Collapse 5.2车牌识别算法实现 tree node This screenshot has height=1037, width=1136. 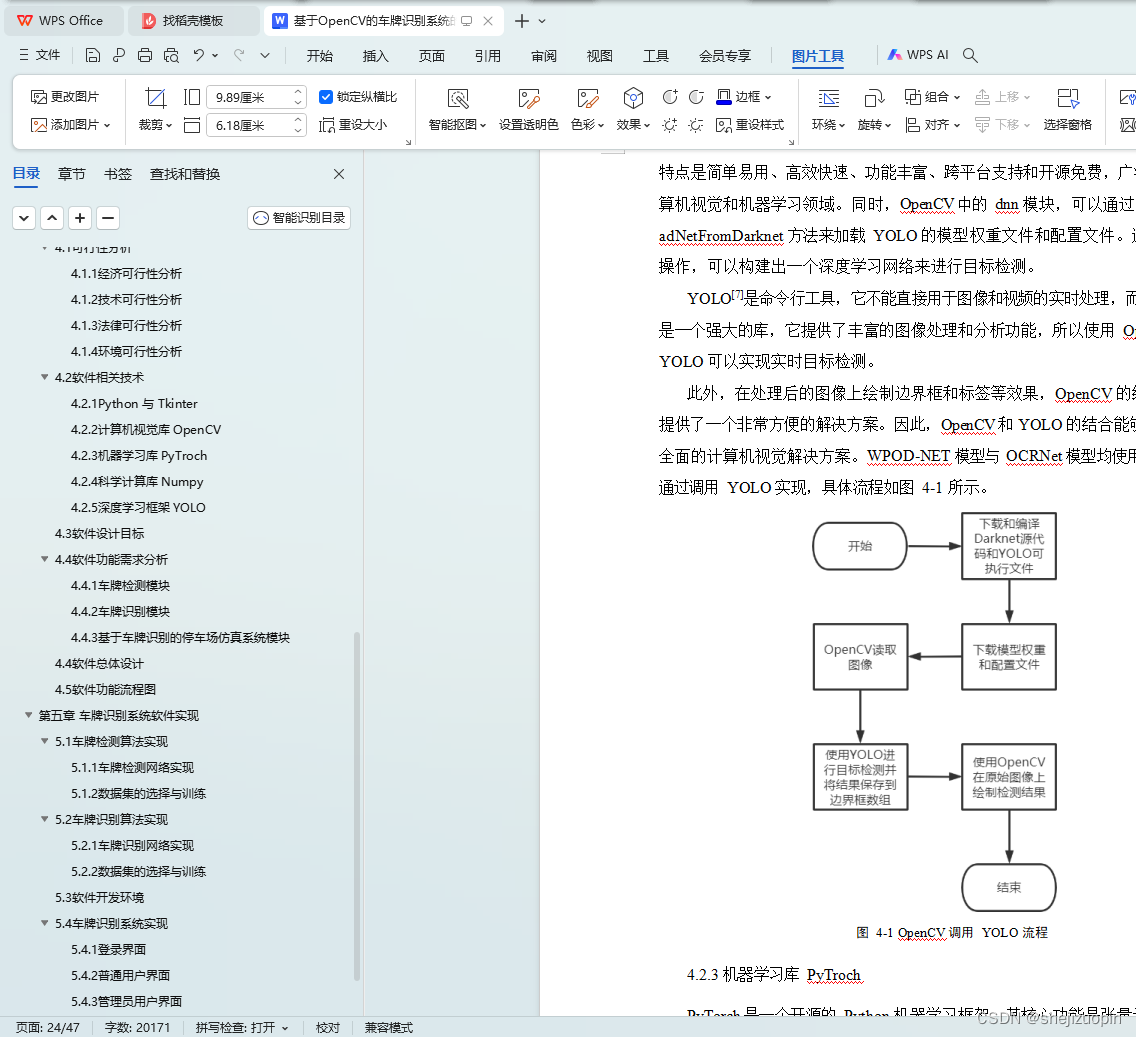coord(44,820)
